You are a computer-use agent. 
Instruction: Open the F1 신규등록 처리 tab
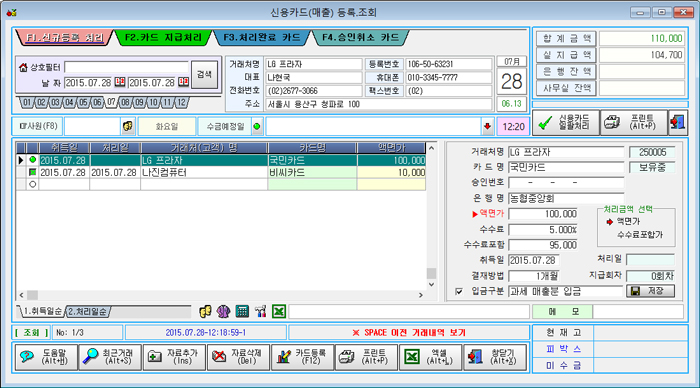click(x=64, y=38)
